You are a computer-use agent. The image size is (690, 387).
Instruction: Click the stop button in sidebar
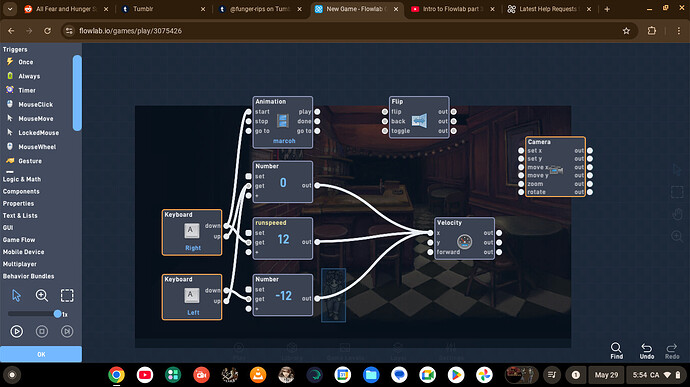(42, 331)
